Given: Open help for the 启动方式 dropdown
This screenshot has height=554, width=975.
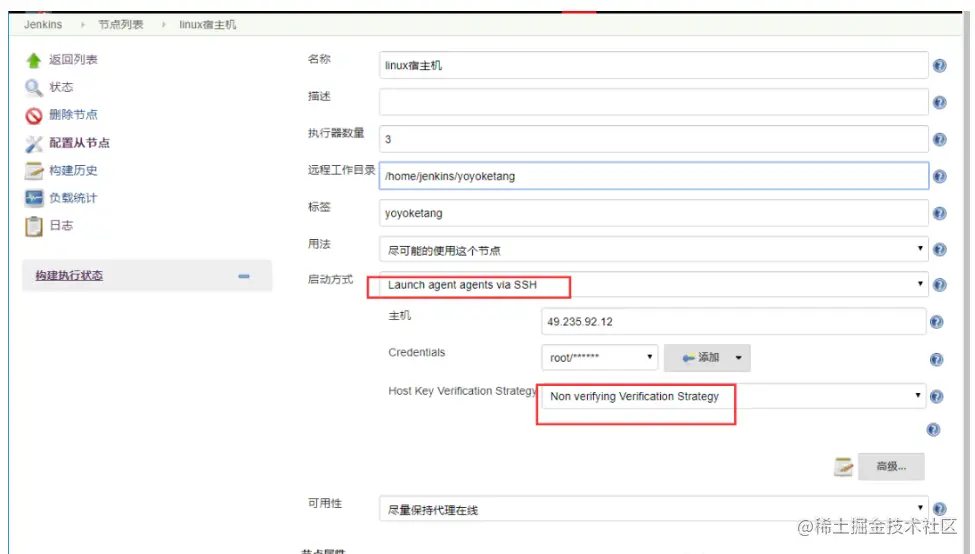Looking at the screenshot, I should pyautogui.click(x=940, y=285).
